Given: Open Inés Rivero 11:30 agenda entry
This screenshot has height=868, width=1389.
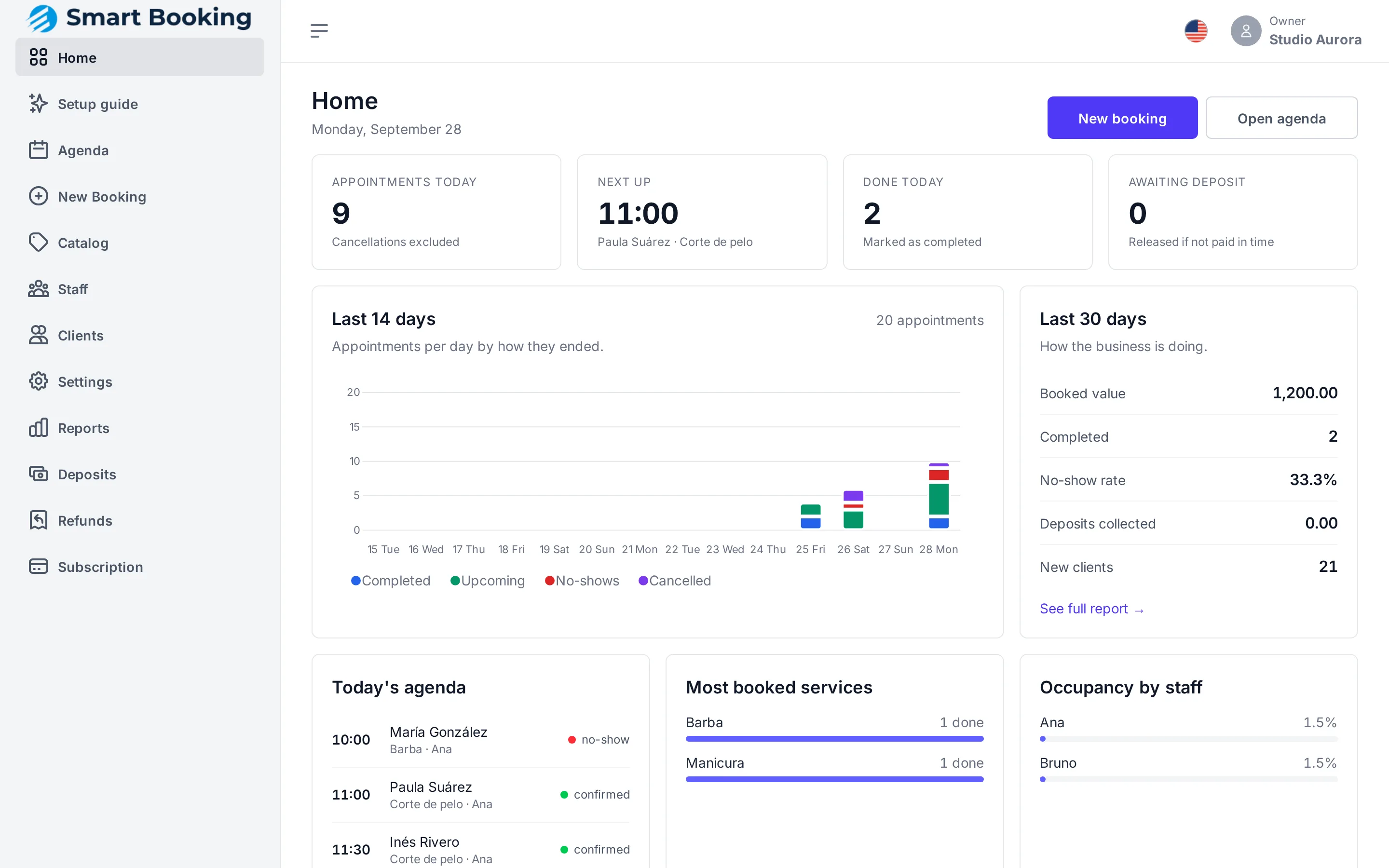Looking at the screenshot, I should pyautogui.click(x=480, y=850).
